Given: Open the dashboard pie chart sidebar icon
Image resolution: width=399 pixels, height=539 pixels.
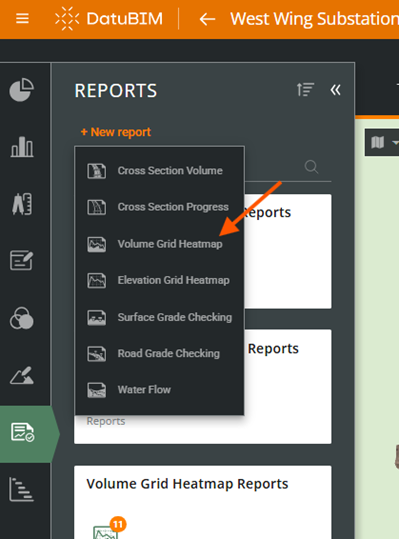Looking at the screenshot, I should [21, 90].
